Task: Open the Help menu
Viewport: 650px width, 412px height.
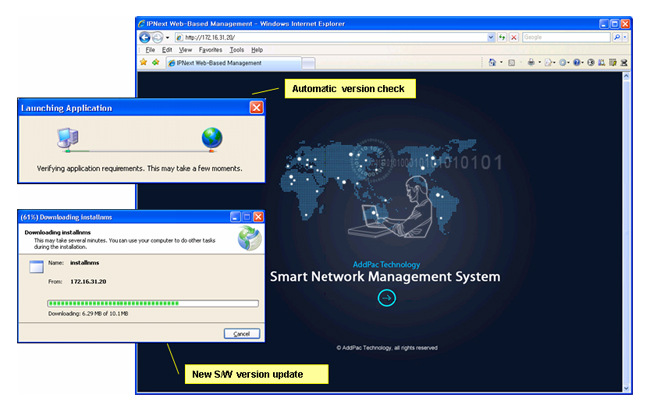Action: [x=257, y=49]
